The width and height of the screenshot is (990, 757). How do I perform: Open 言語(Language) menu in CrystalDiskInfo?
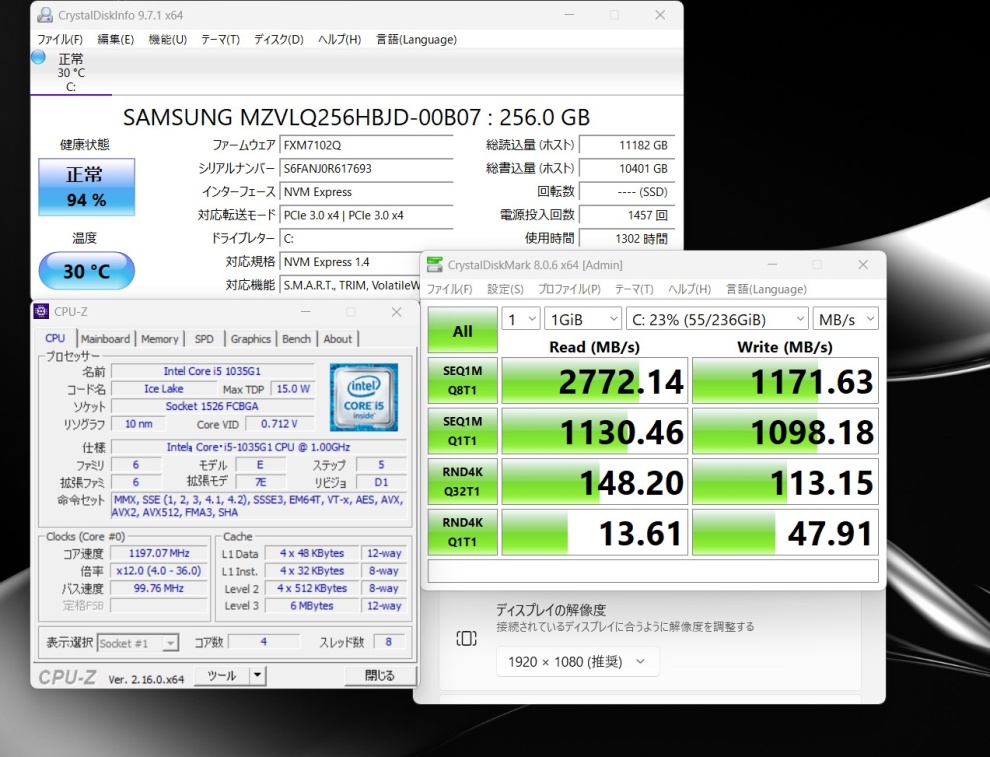click(417, 39)
